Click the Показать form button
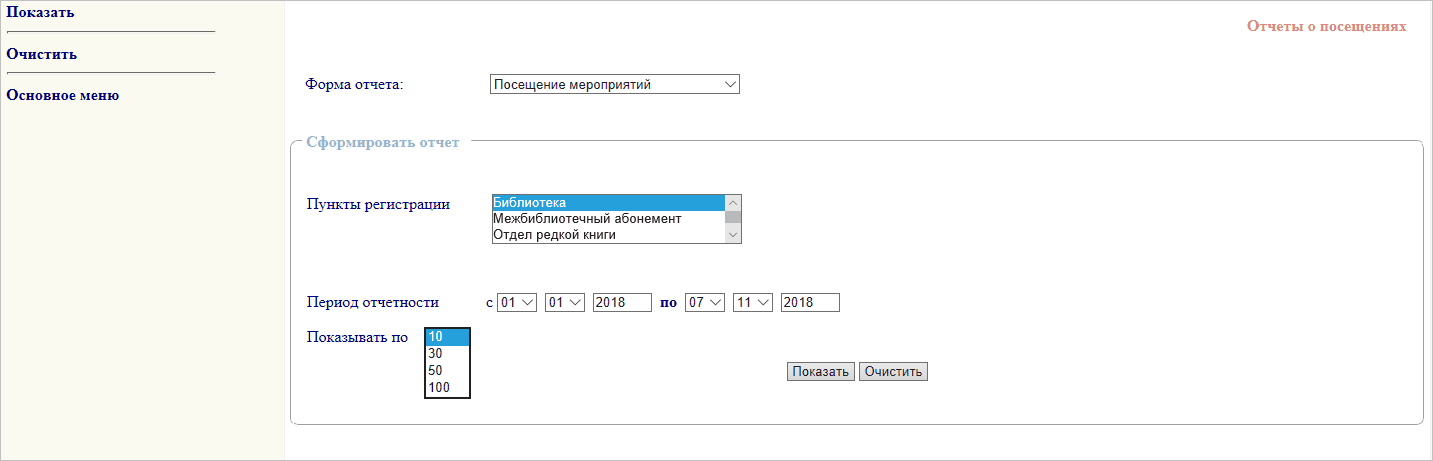 pos(820,372)
